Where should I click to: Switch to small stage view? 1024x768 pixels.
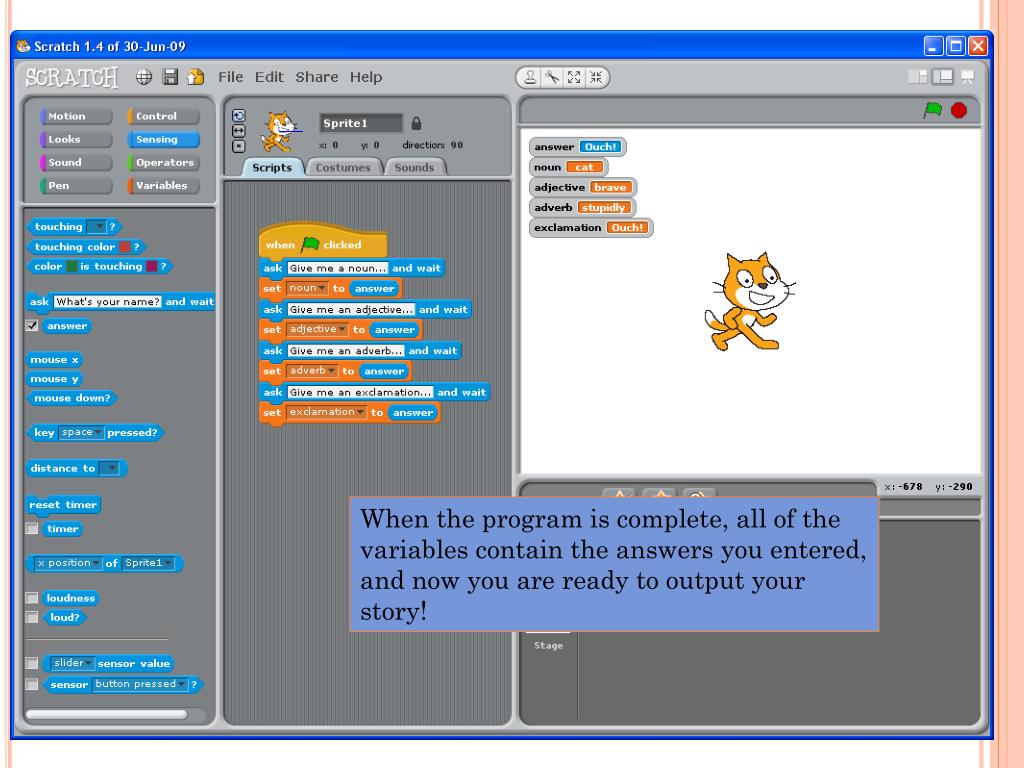pyautogui.click(x=918, y=77)
